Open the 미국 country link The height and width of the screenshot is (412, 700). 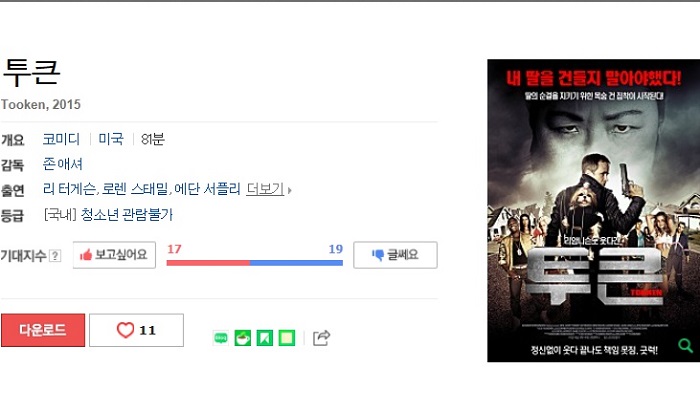111,139
